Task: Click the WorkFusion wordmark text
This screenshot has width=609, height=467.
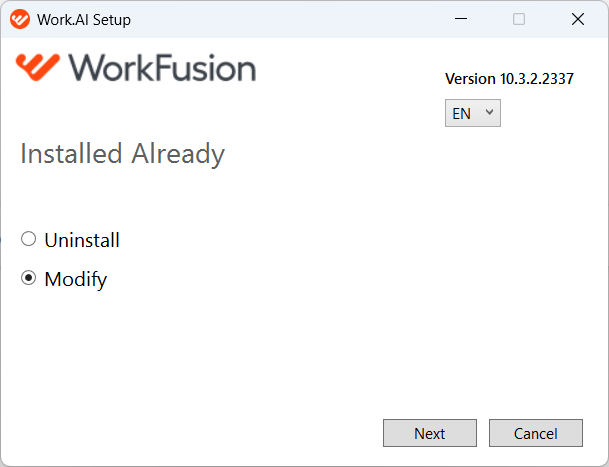Action: 162,68
